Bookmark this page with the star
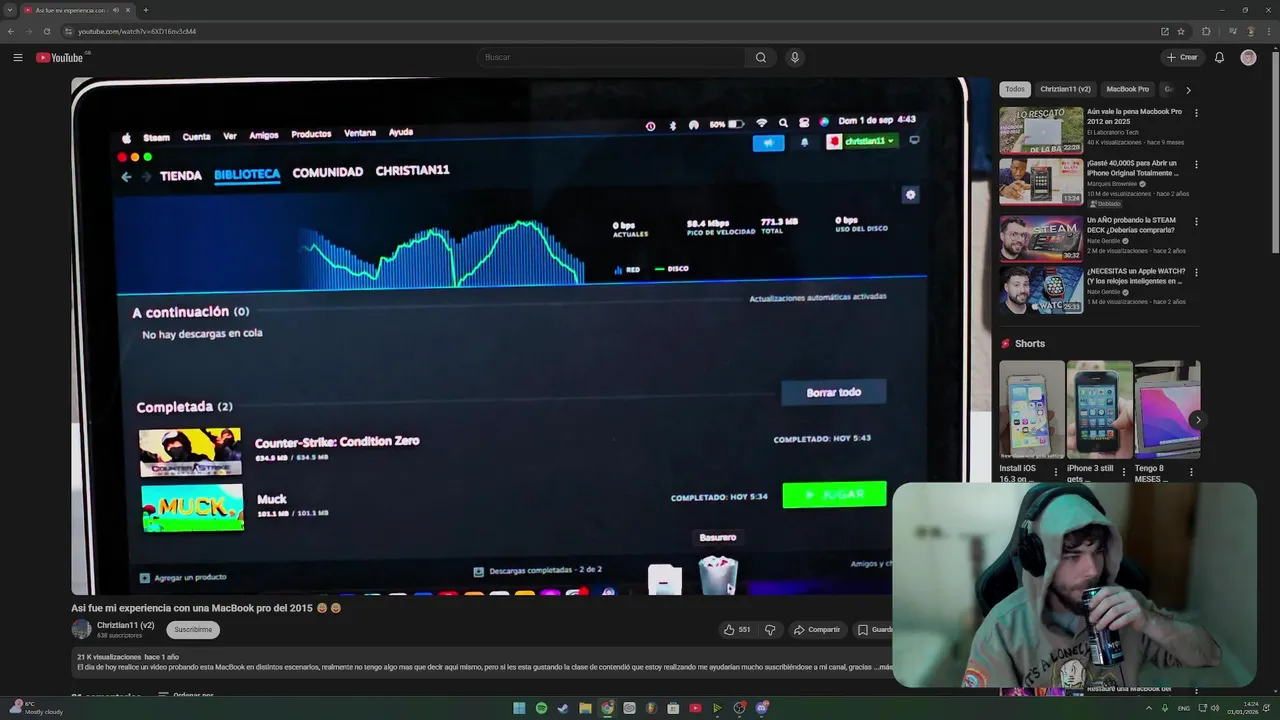Screen dimensions: 1280x720 tap(1181, 31)
